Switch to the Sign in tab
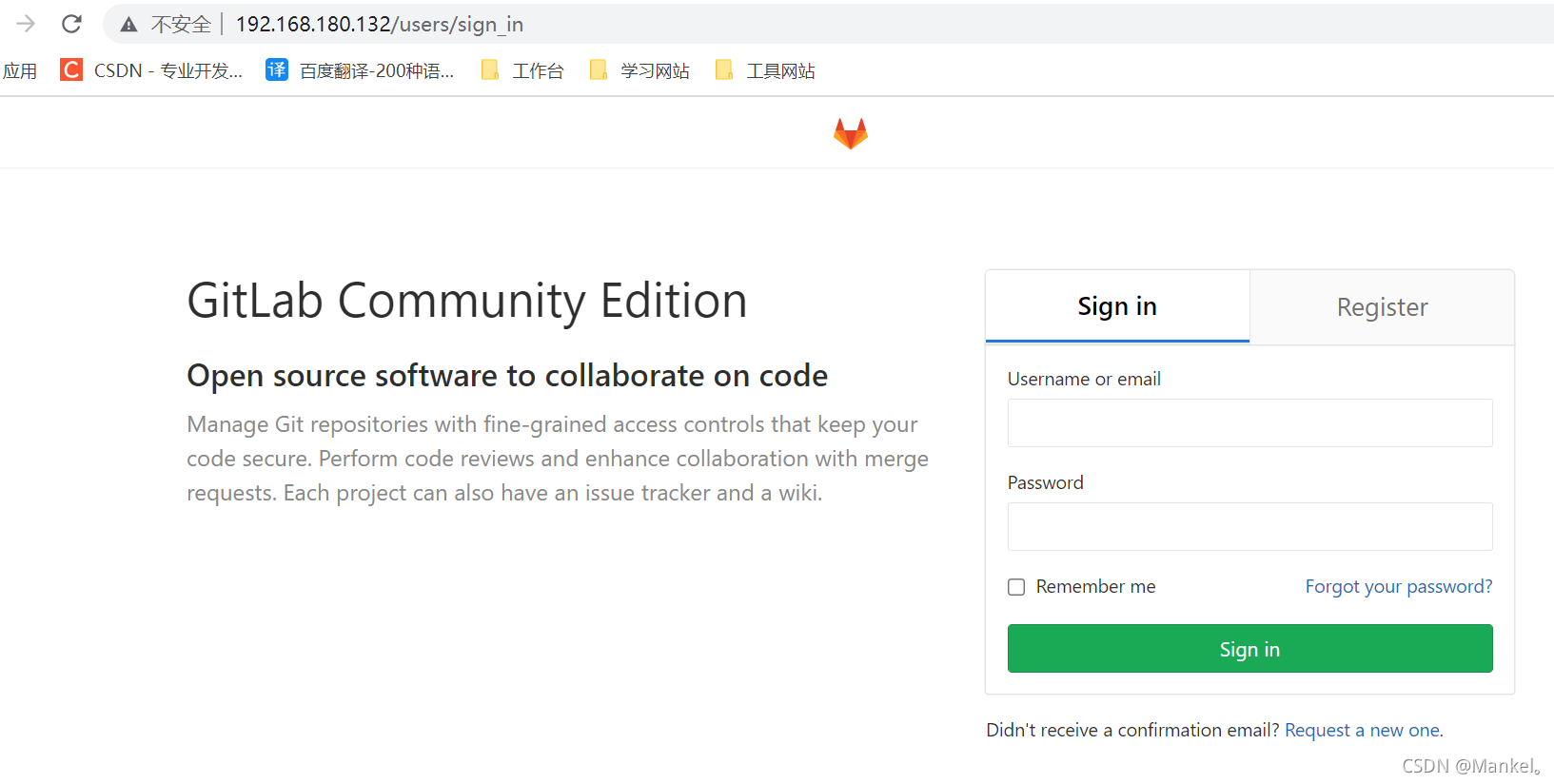Image resolution: width=1554 pixels, height=784 pixels. click(1117, 306)
